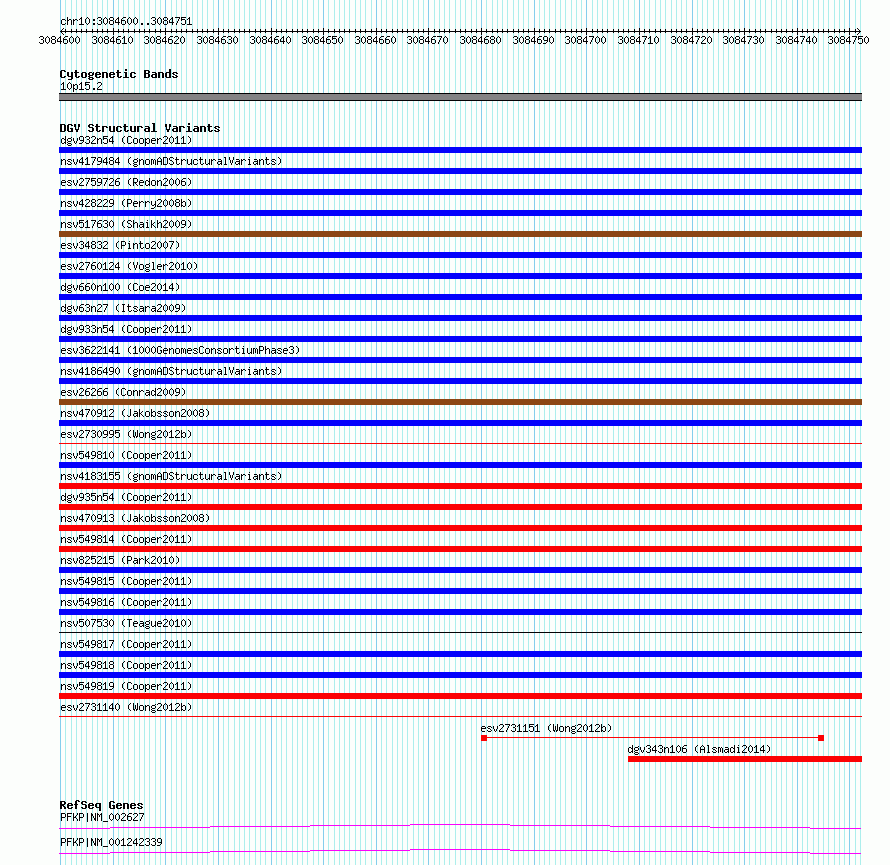The width and height of the screenshot is (890, 865).
Task: Click the gray 10p15.2 cytogenetic band bar
Action: [460, 97]
